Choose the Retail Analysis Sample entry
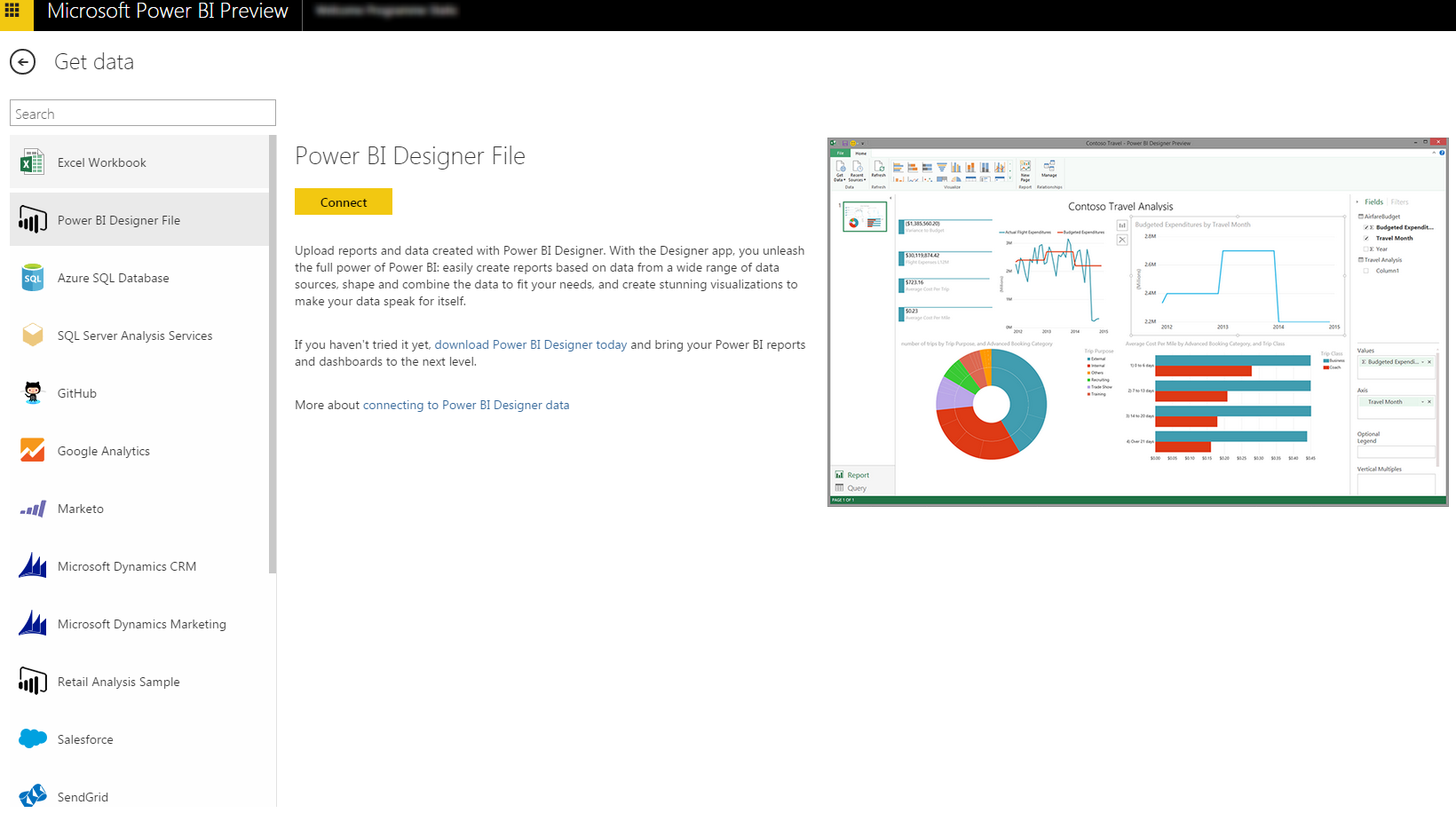The width and height of the screenshot is (1456, 821). (139, 682)
